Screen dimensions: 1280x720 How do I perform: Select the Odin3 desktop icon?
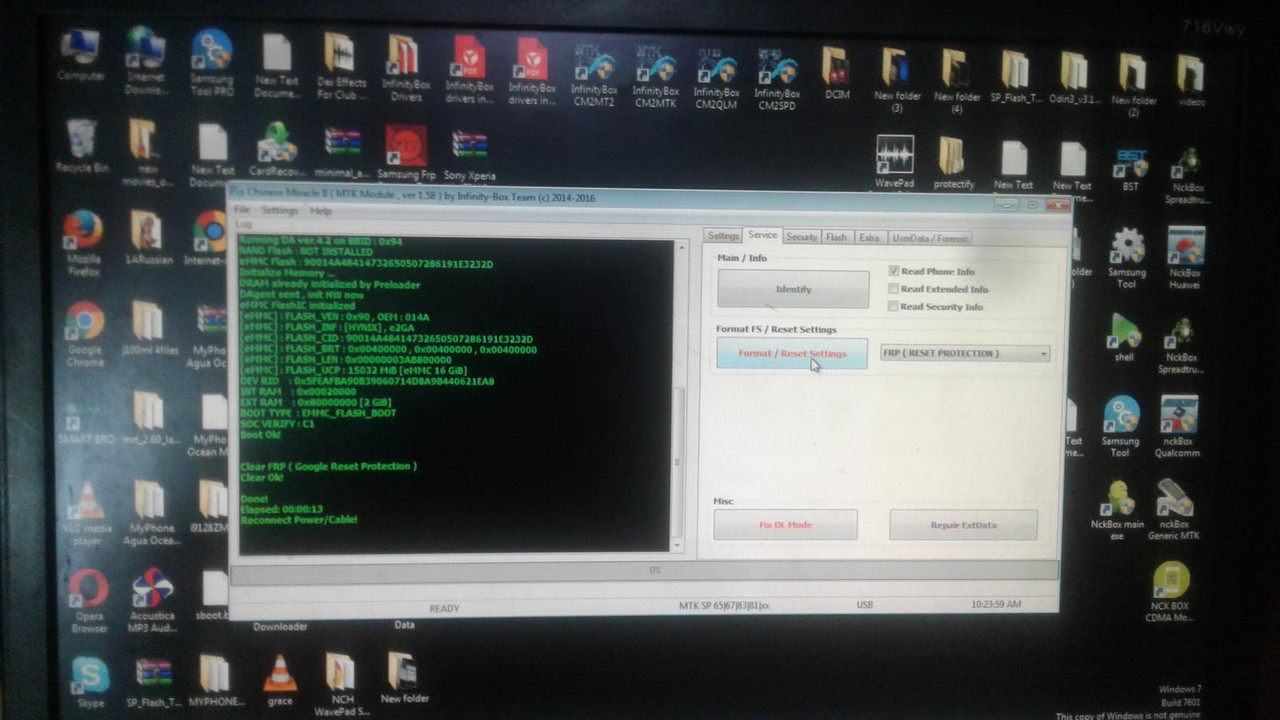(1073, 78)
